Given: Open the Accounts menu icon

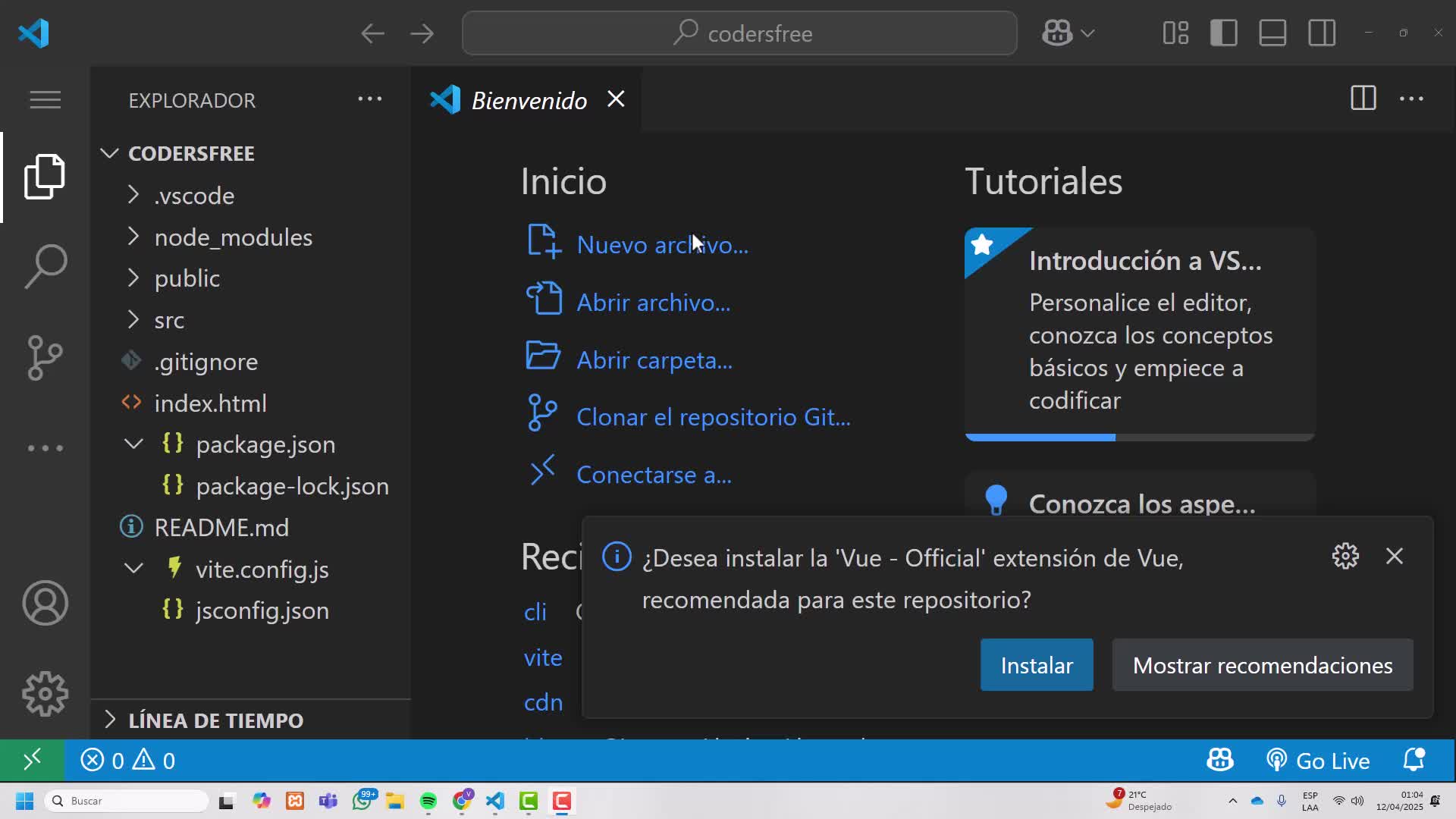Looking at the screenshot, I should click(45, 603).
